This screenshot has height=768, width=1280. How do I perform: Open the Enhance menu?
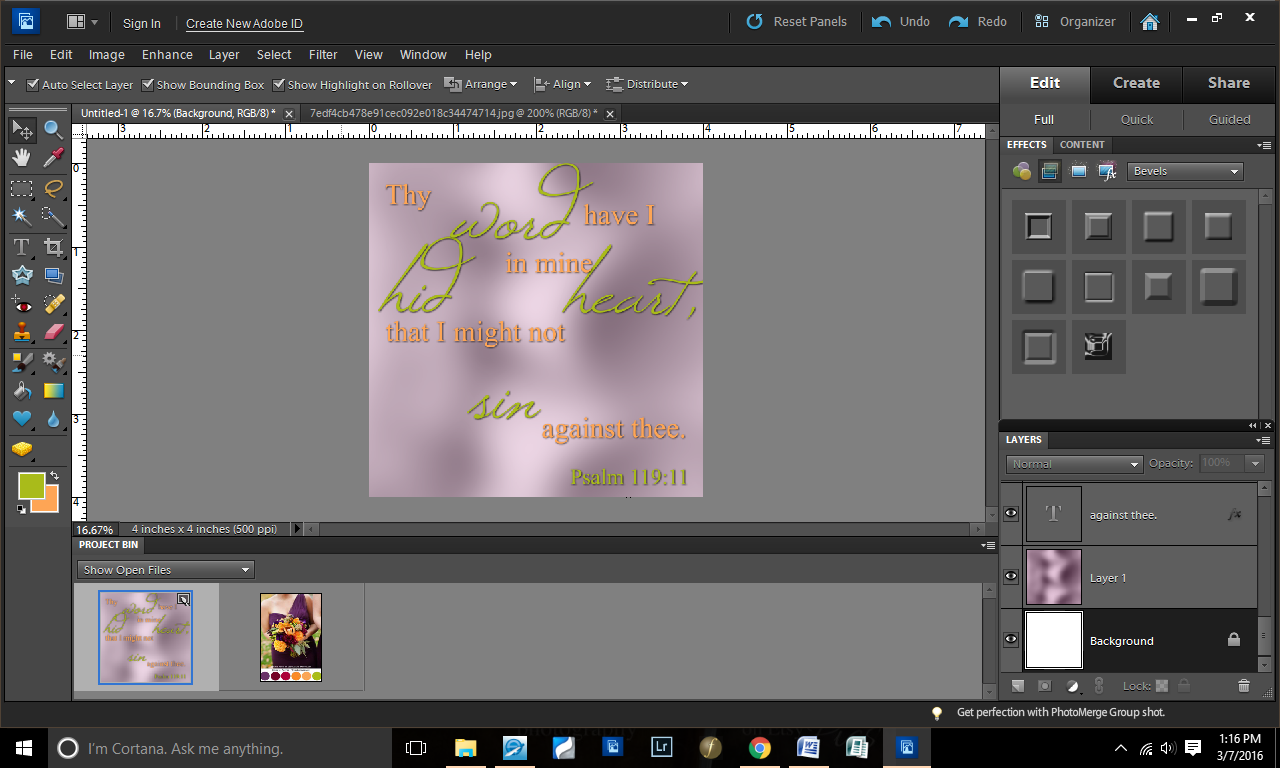(x=167, y=54)
